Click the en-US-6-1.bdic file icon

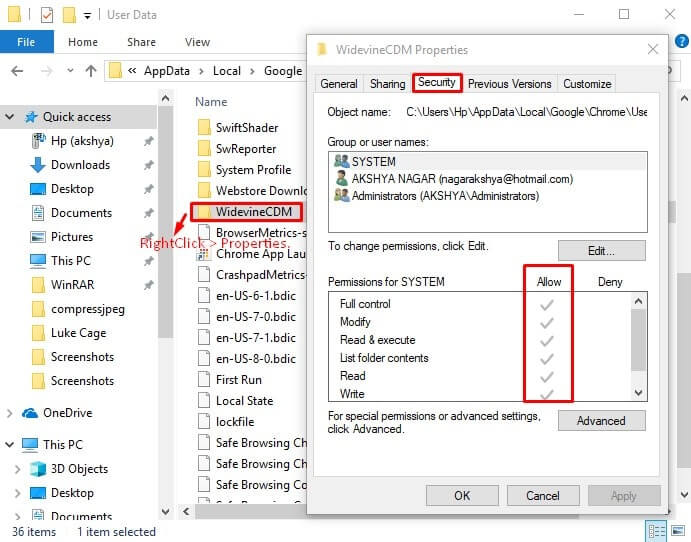[x=204, y=296]
